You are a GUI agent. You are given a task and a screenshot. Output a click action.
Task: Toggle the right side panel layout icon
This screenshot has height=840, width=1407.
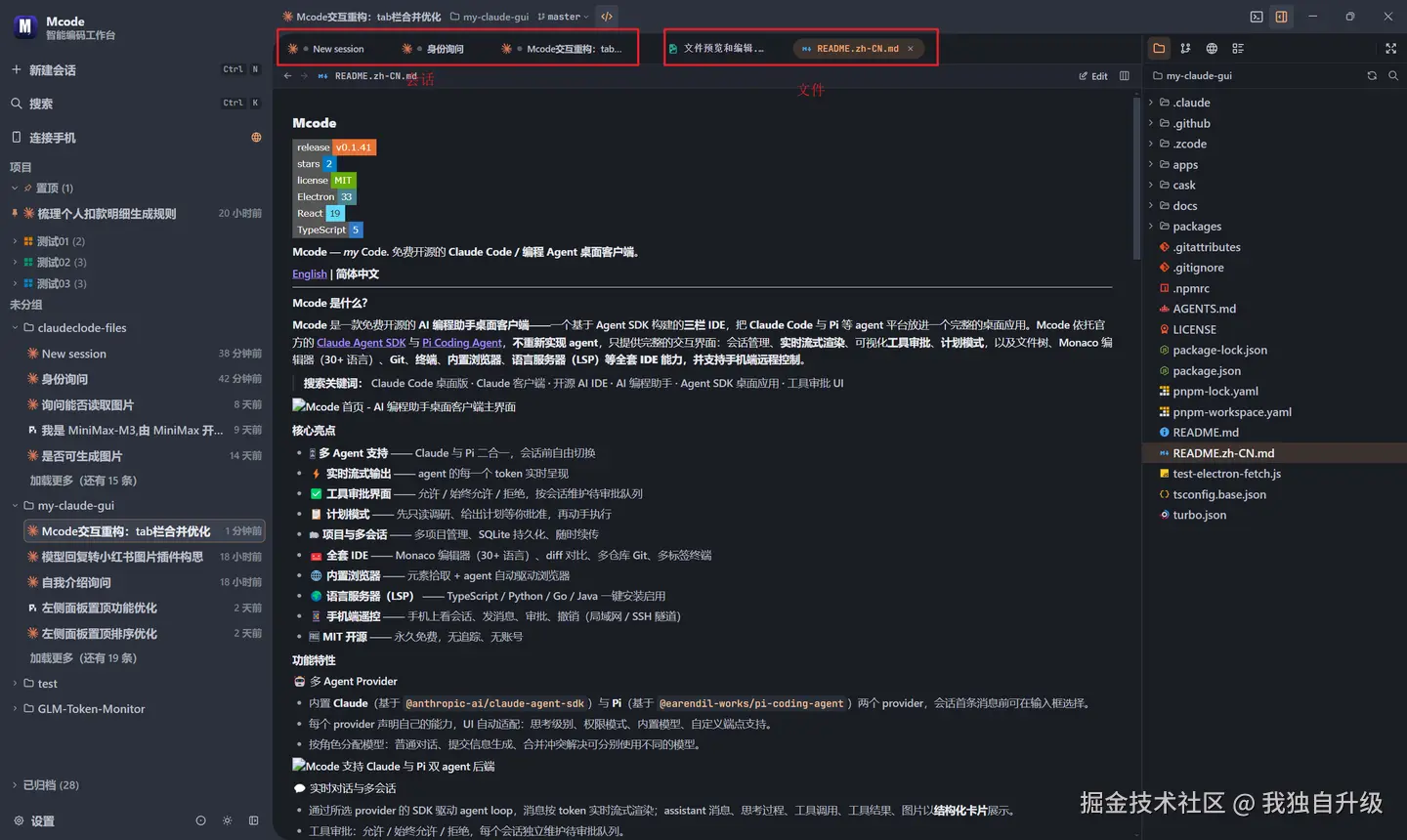[x=1281, y=17]
